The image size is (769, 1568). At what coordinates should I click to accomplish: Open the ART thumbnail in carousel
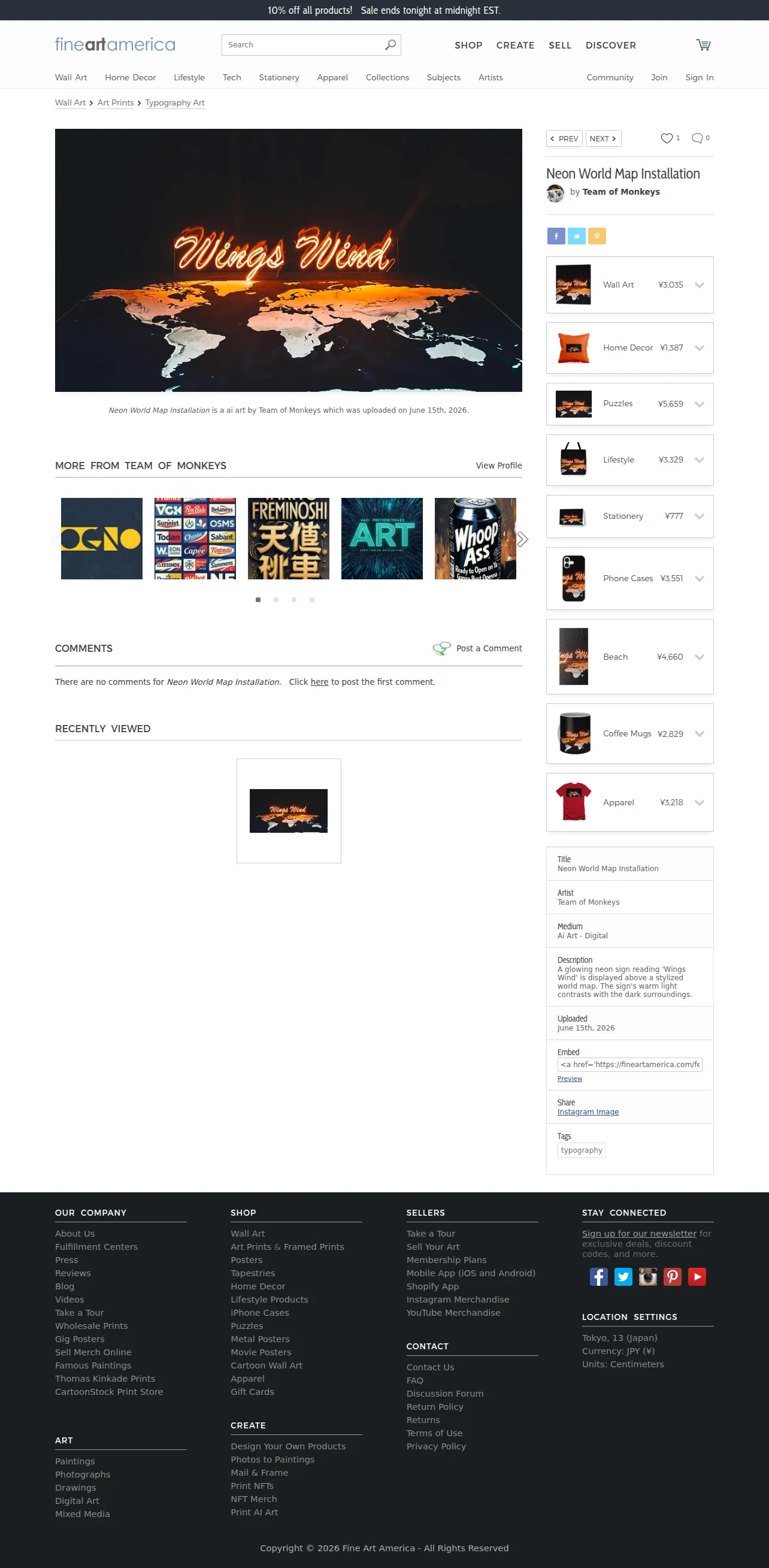(x=382, y=539)
